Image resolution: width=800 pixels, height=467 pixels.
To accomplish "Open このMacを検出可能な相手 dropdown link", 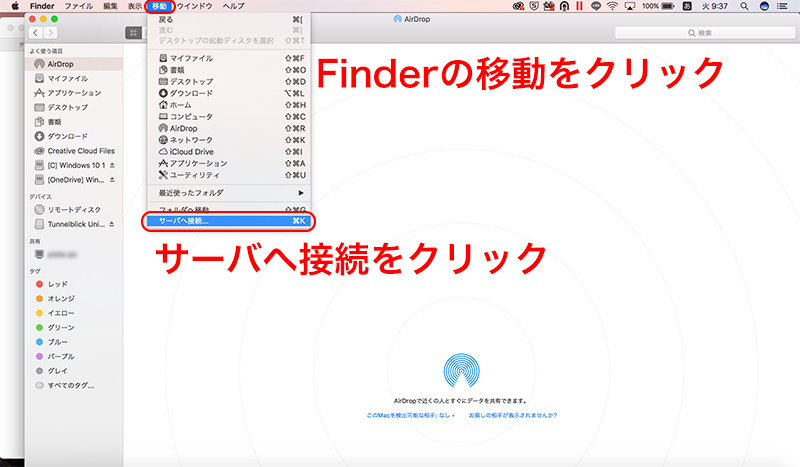I will 411,415.
